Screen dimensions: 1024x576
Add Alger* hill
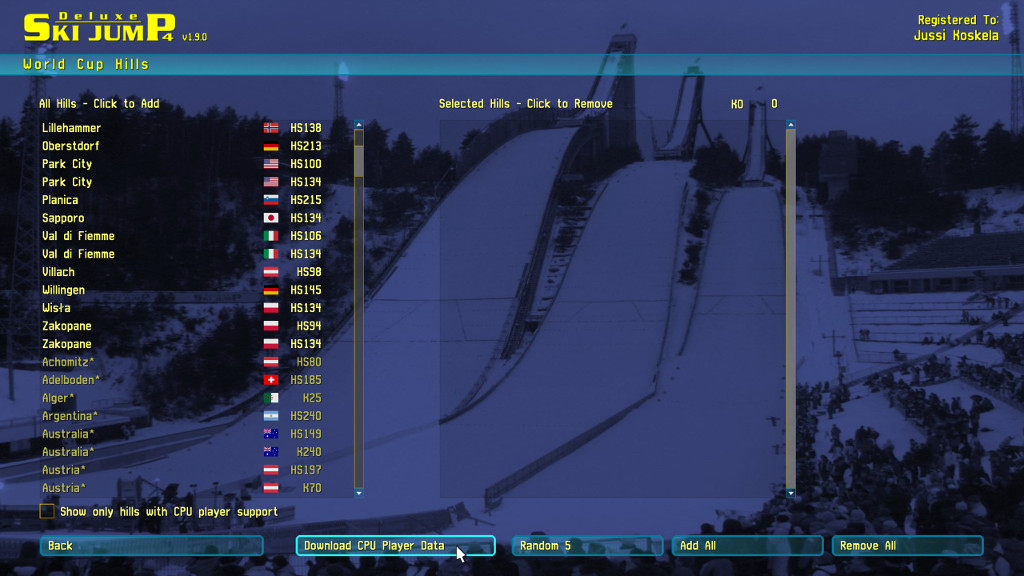[x=182, y=398]
